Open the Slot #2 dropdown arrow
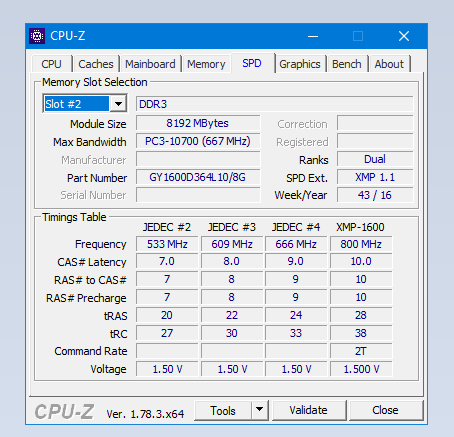Viewport: 454px width, 437px height. click(118, 104)
